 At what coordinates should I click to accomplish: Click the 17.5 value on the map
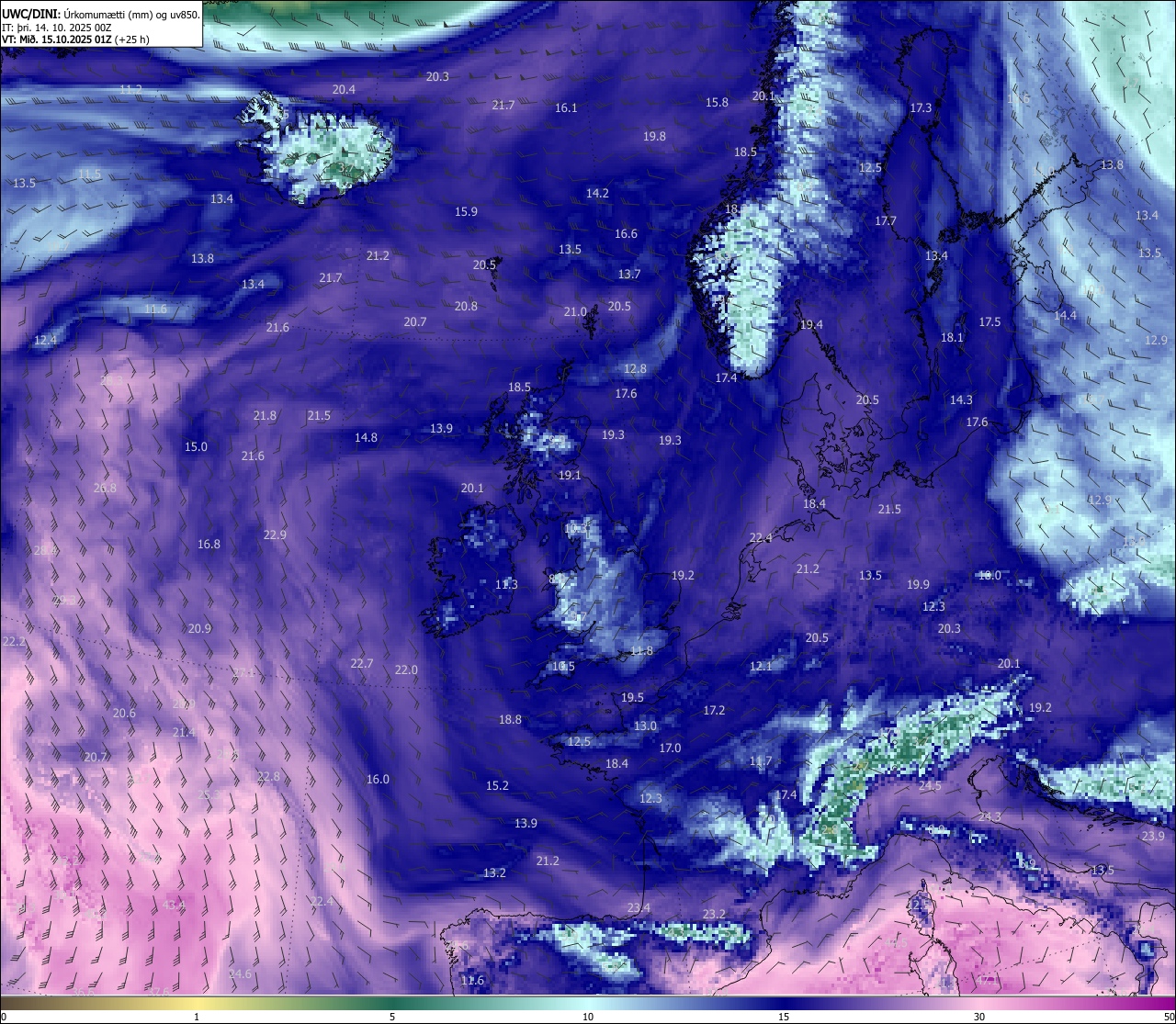(x=989, y=322)
